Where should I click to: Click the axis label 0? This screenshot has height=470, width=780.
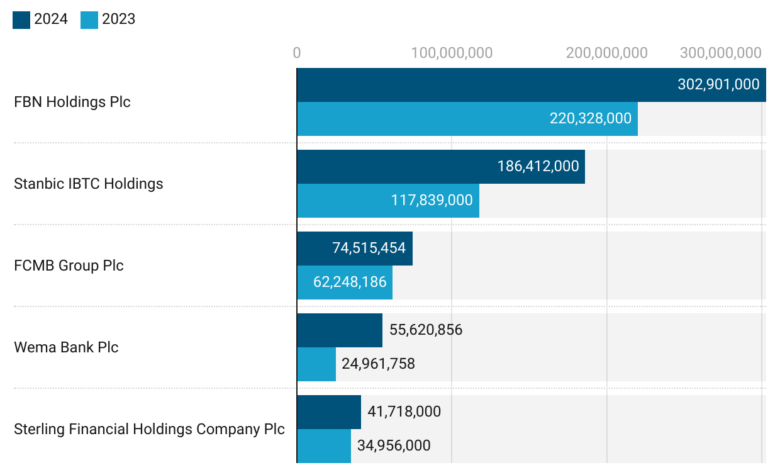(x=297, y=53)
